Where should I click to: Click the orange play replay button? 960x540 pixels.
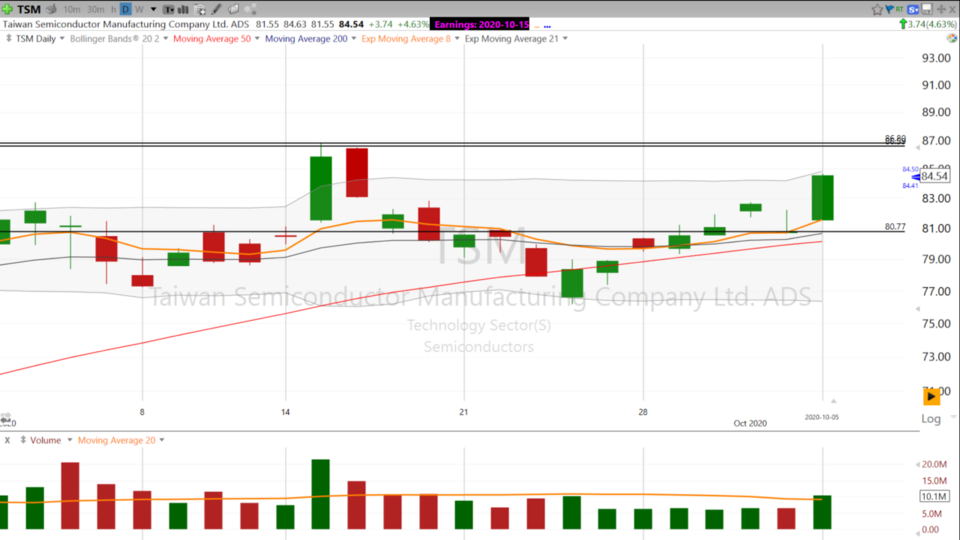coord(931,396)
